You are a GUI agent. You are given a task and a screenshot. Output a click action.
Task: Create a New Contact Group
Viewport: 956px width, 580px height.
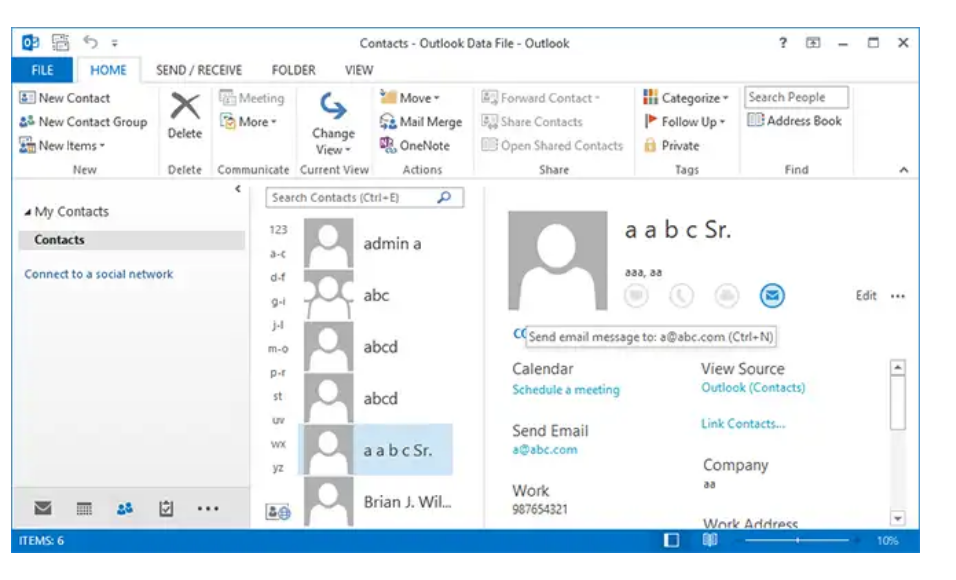(x=83, y=121)
